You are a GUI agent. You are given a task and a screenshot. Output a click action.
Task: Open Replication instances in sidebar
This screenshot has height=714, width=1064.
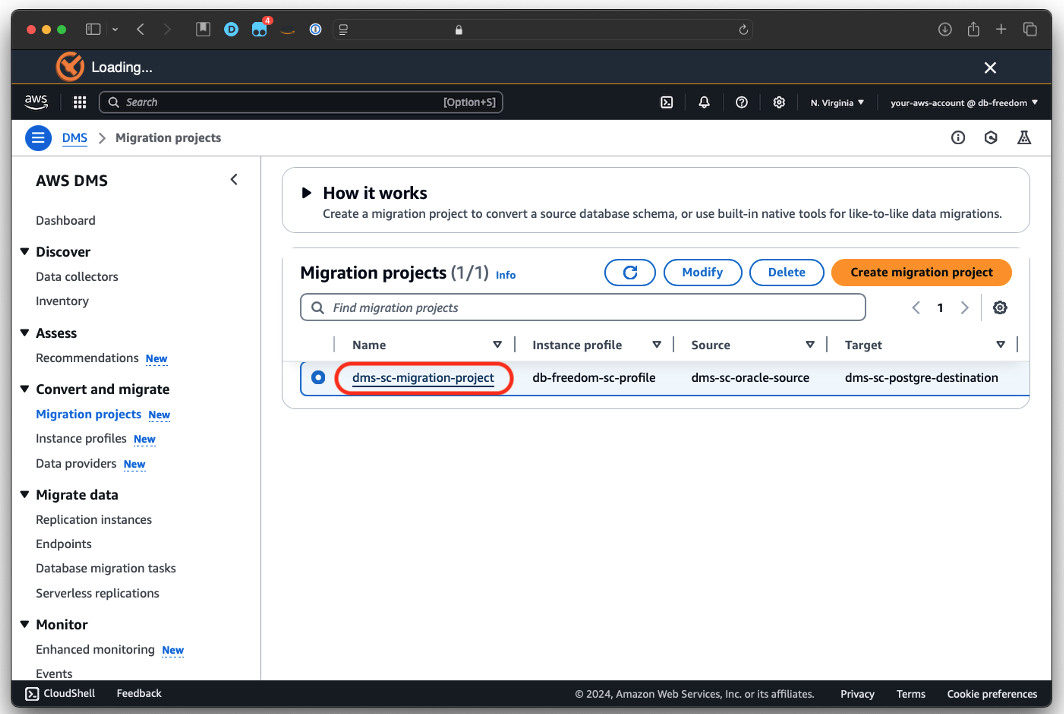coord(94,519)
